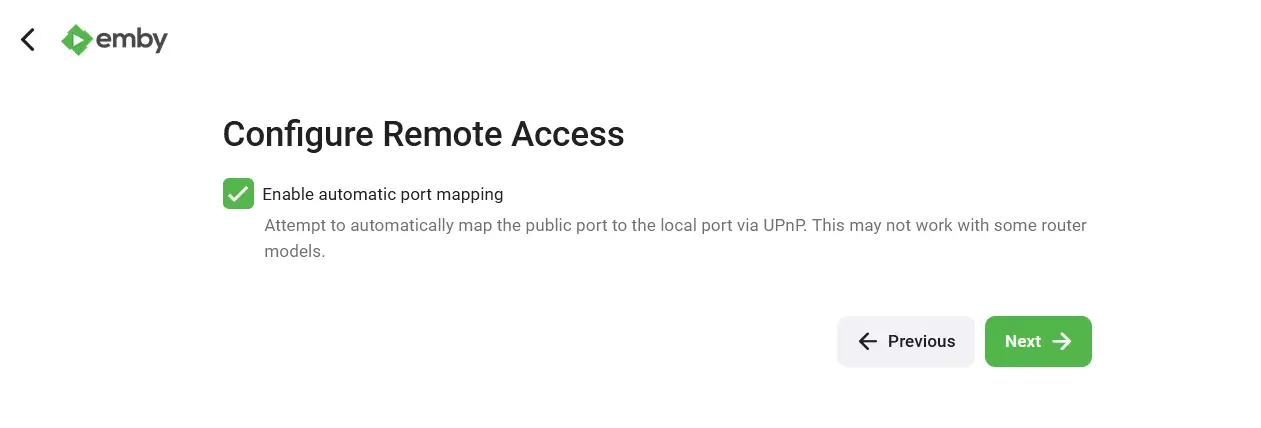Click the UPnP description paragraph
The height and width of the screenshot is (428, 1261).
[675, 238]
